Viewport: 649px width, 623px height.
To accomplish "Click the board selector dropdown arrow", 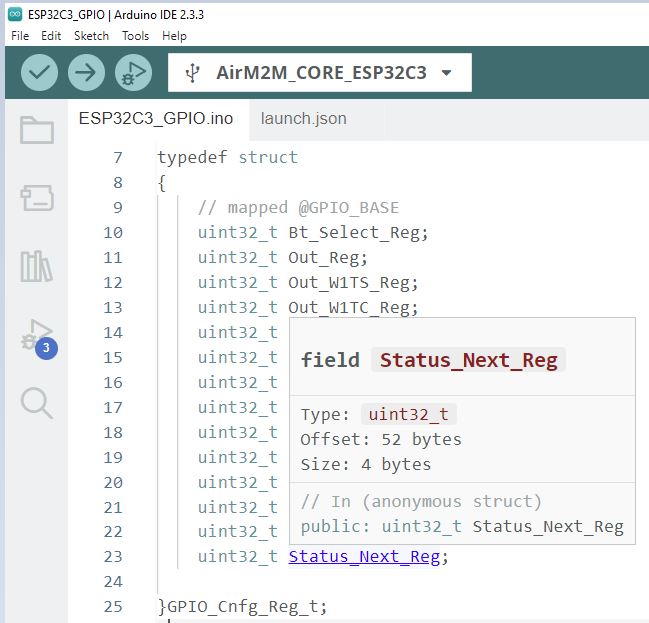I will pyautogui.click(x=446, y=73).
